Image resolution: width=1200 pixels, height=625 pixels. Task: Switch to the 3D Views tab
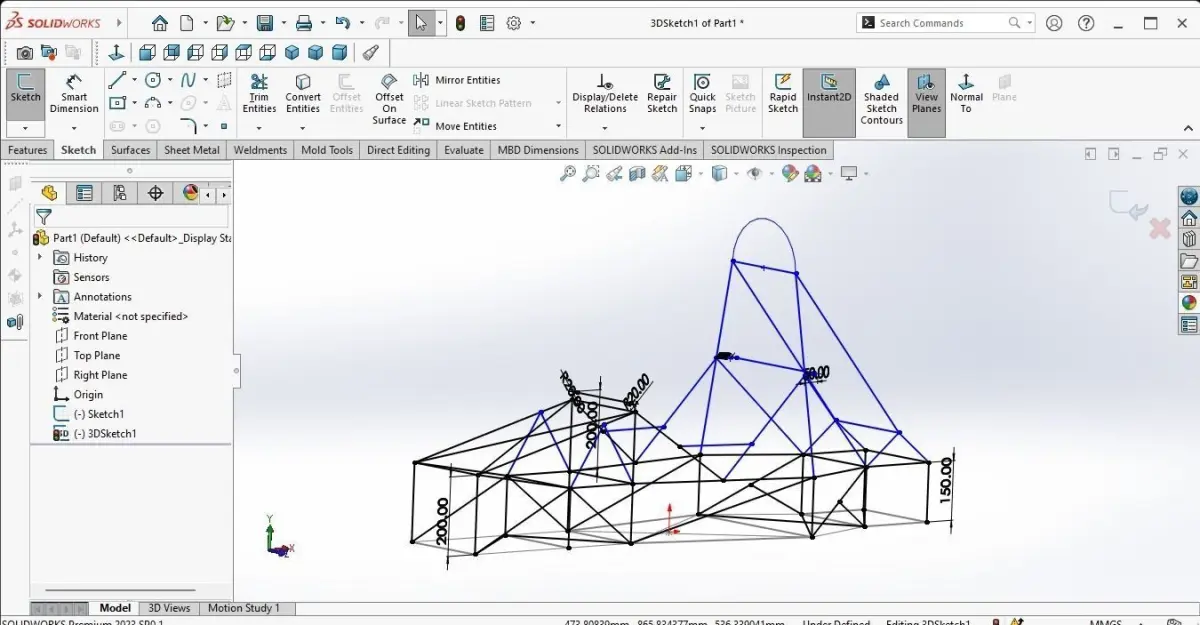click(x=169, y=608)
